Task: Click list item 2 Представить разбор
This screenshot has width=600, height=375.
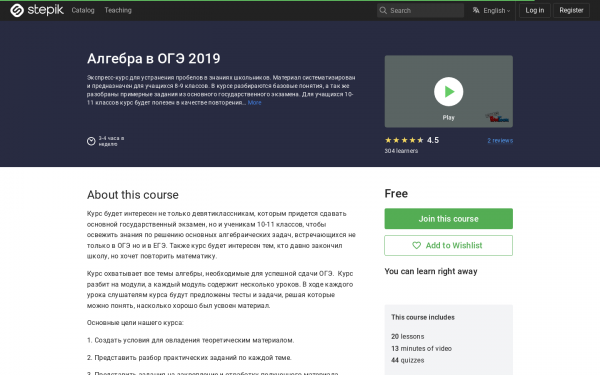Action: coord(189,357)
